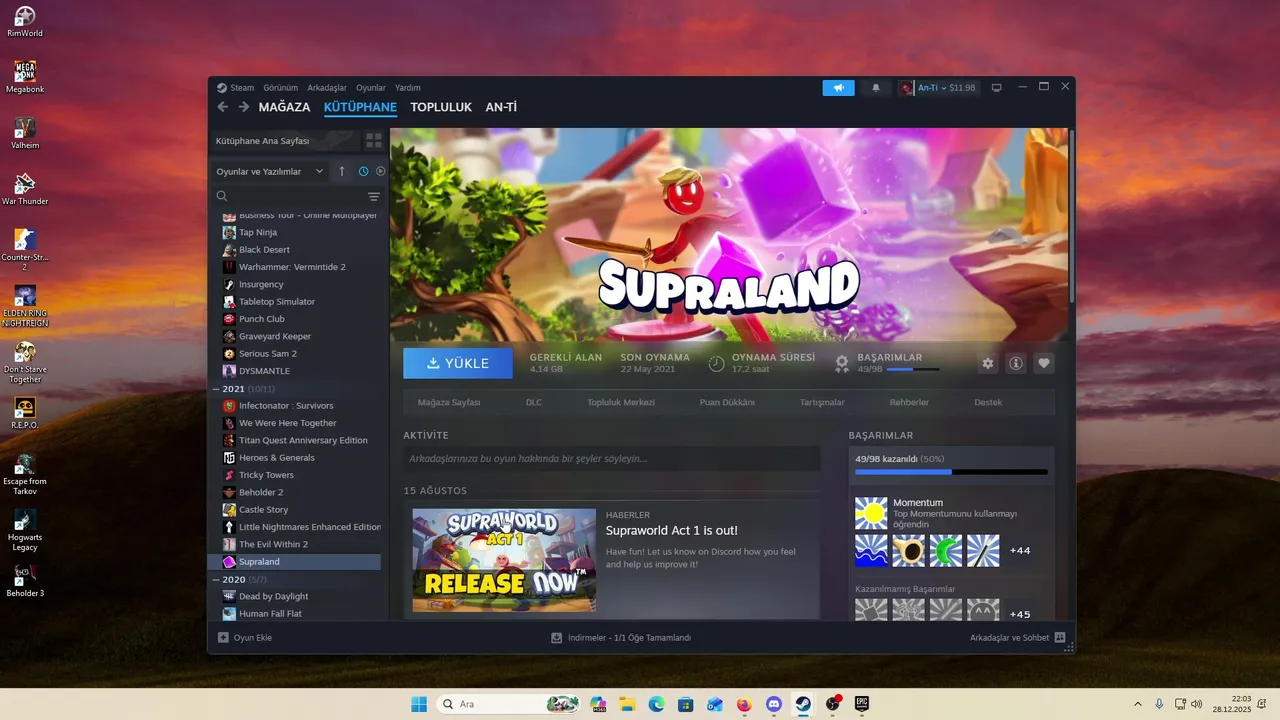This screenshot has width=1280, height=720.
Task: Open the Mağaza Sayfası link
Action: [x=449, y=402]
